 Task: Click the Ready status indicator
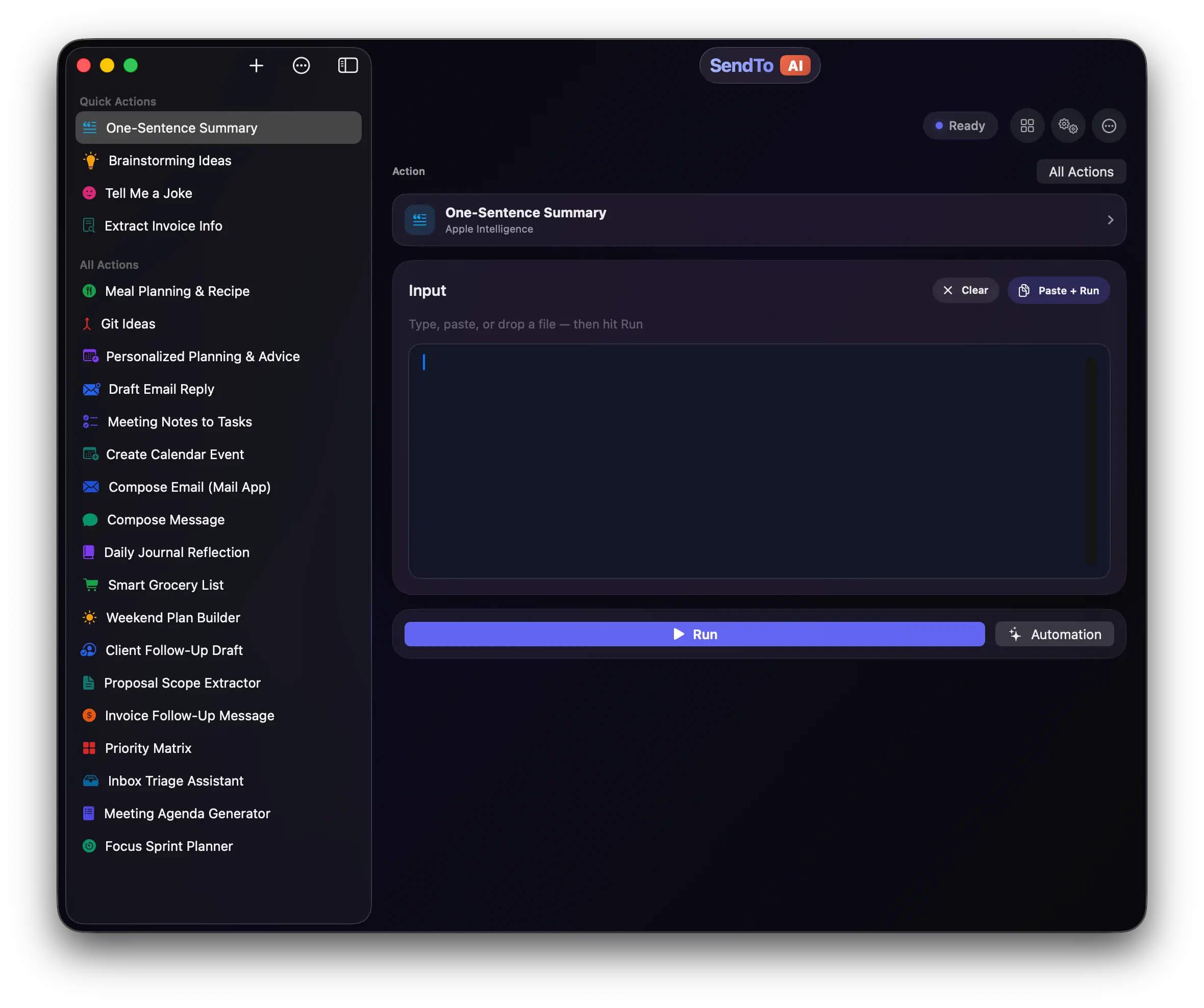[960, 125]
